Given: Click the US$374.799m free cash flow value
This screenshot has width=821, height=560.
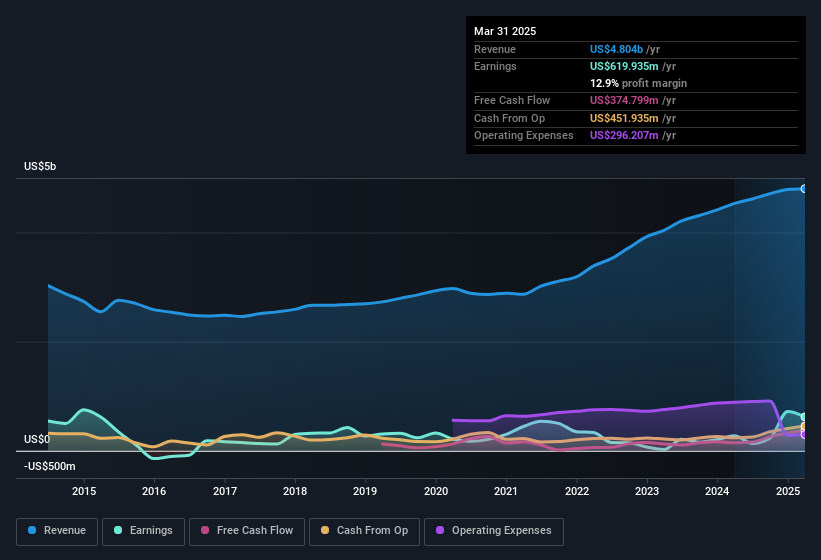Looking at the screenshot, I should (x=624, y=100).
